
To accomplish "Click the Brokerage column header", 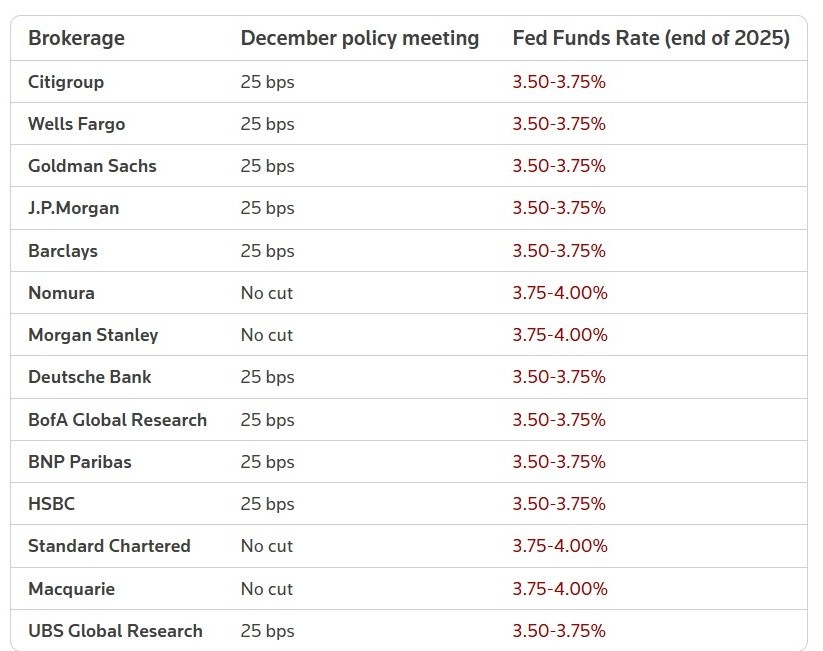I will tap(76, 39).
